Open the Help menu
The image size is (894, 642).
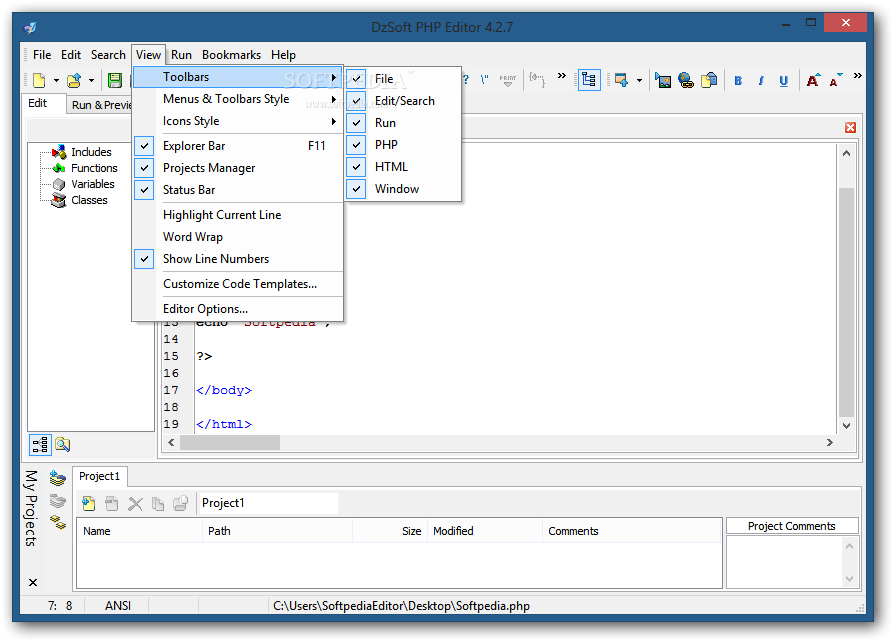[283, 55]
